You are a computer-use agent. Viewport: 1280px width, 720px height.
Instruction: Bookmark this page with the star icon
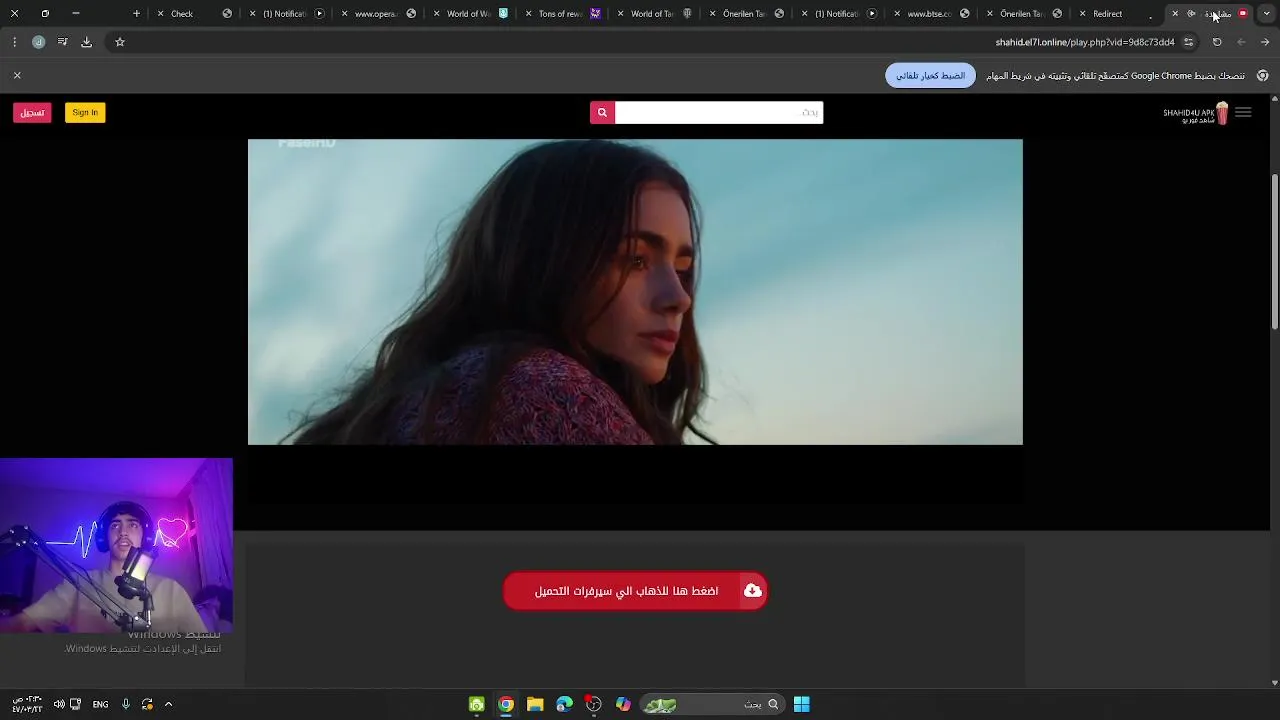tap(120, 42)
